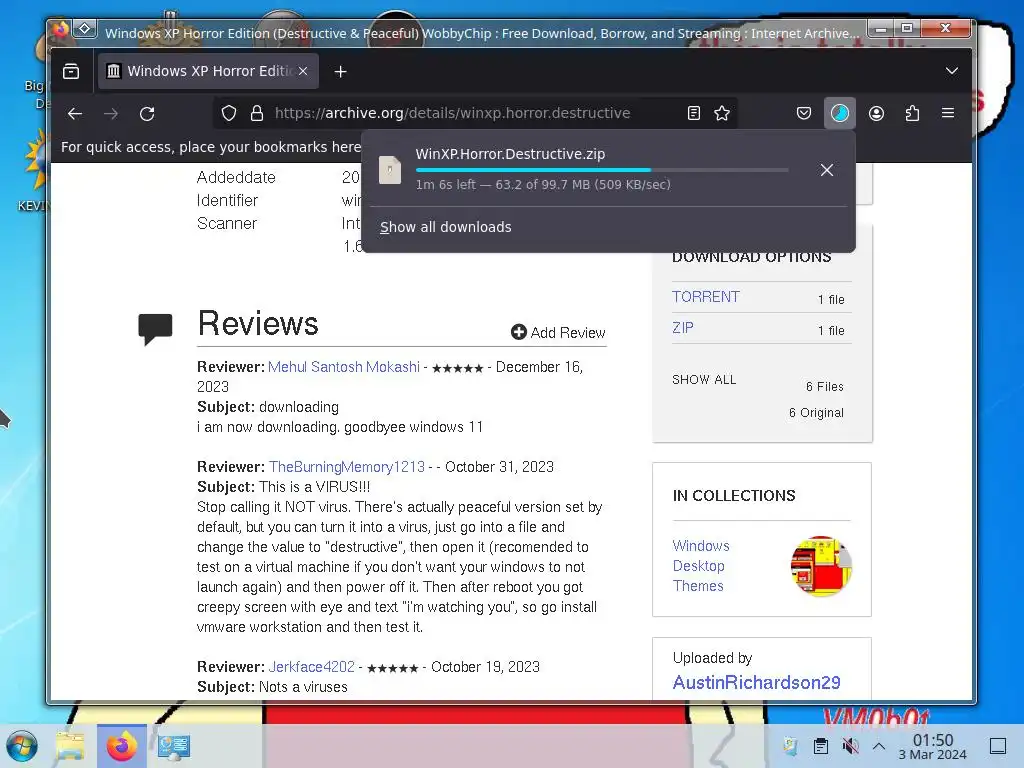Toggle the muted volume tray icon

pos(850,745)
